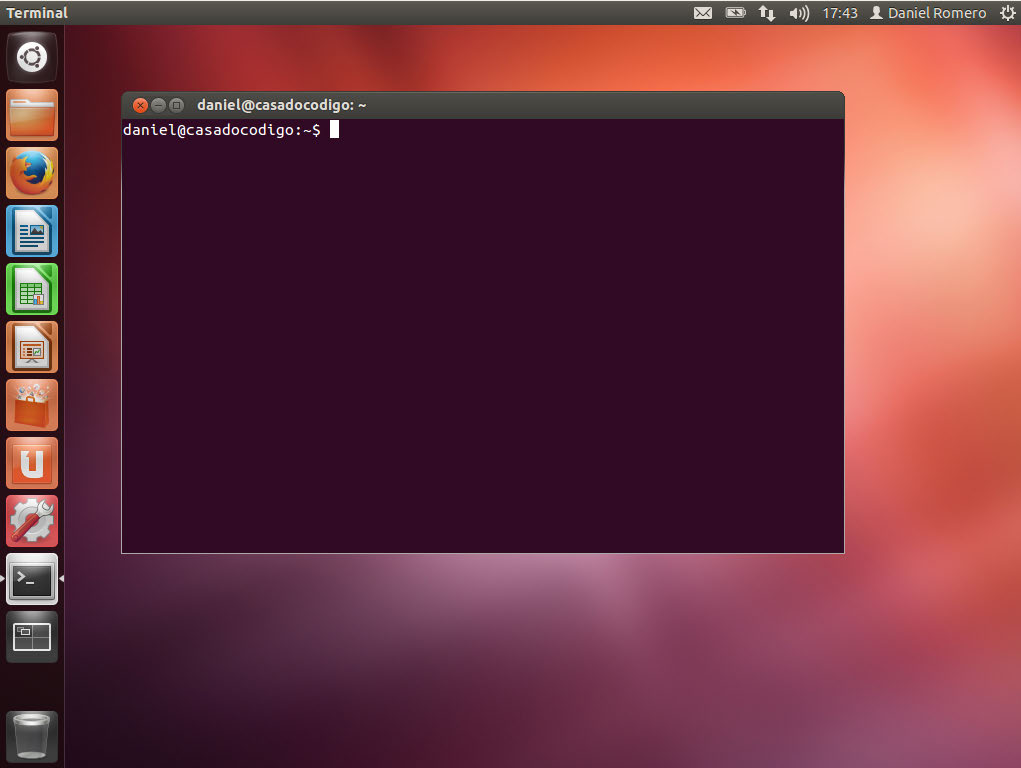Expand the battery status indicator
The image size is (1021, 768).
pyautogui.click(x=735, y=13)
